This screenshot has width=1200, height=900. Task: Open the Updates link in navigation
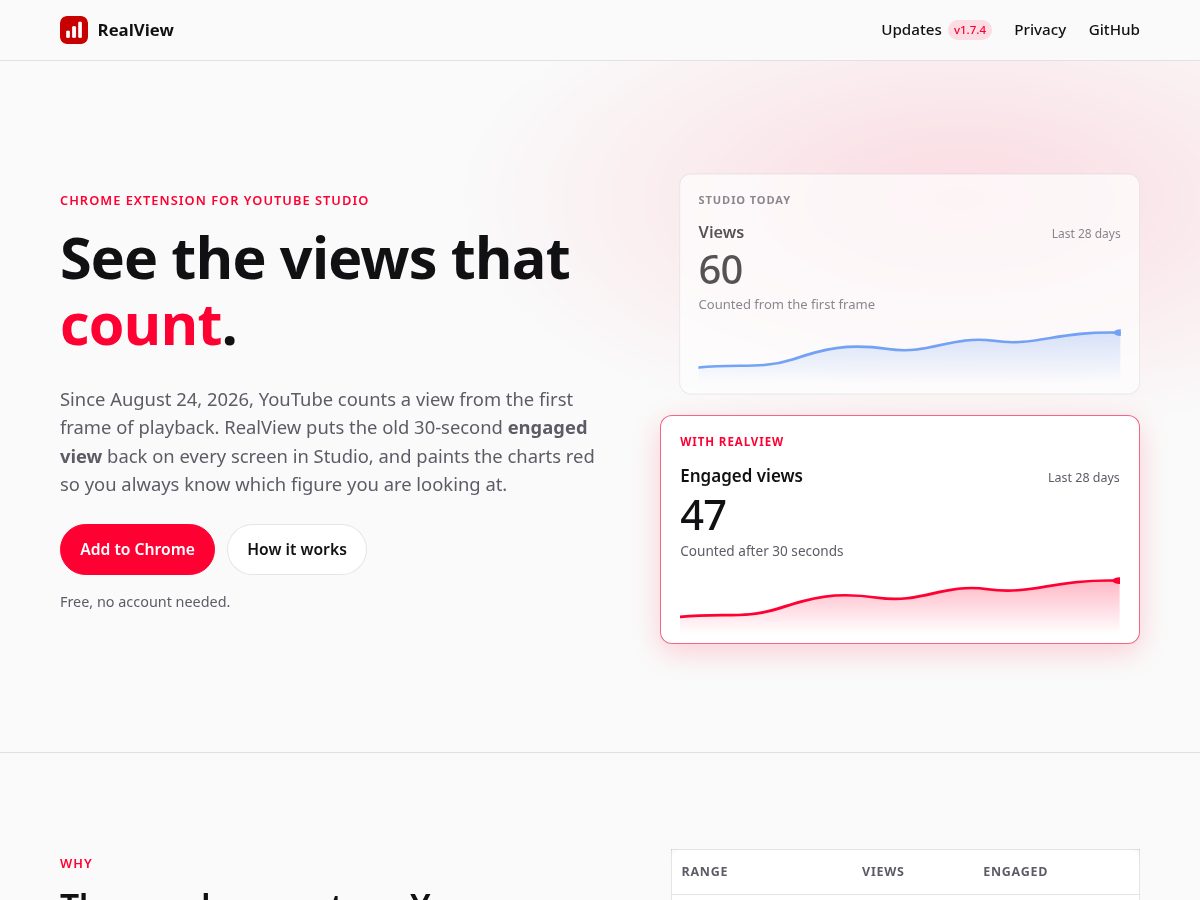pos(911,30)
